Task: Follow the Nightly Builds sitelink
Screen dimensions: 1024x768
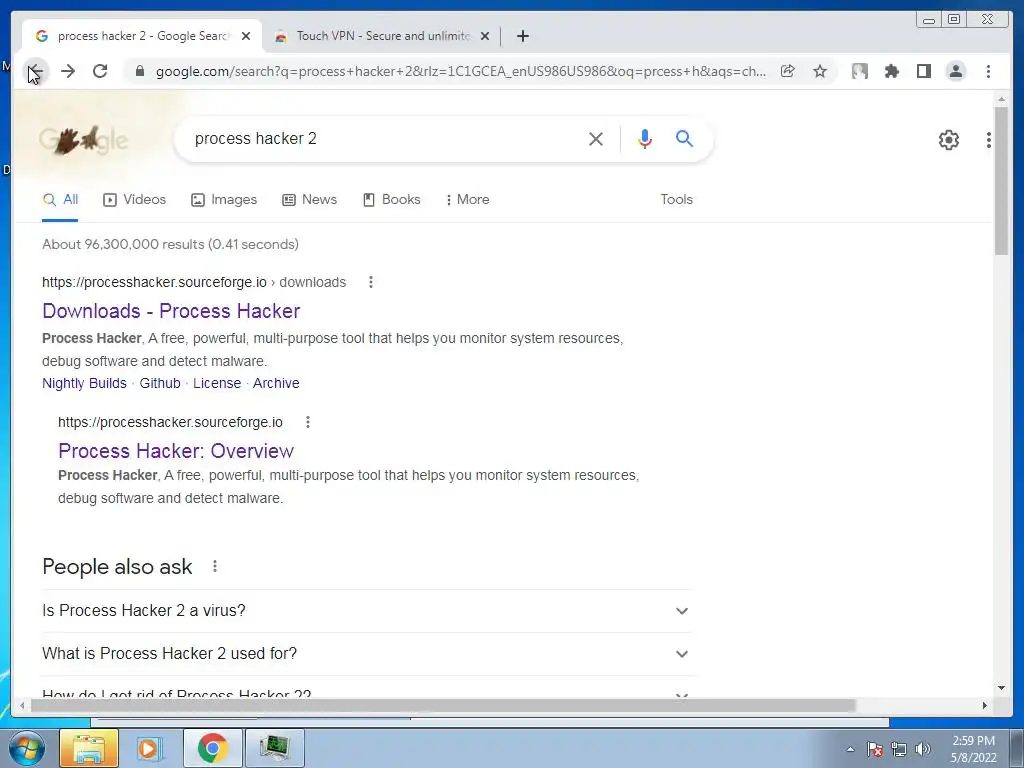Action: [x=84, y=383]
